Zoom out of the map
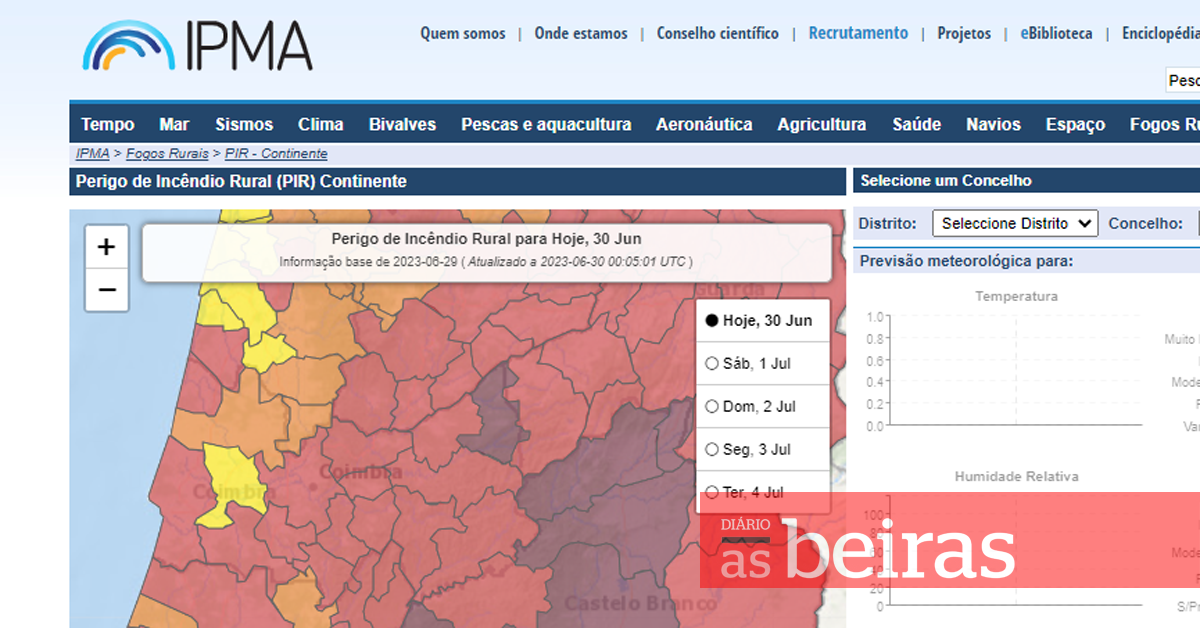Viewport: 1200px width, 628px height. point(107,291)
